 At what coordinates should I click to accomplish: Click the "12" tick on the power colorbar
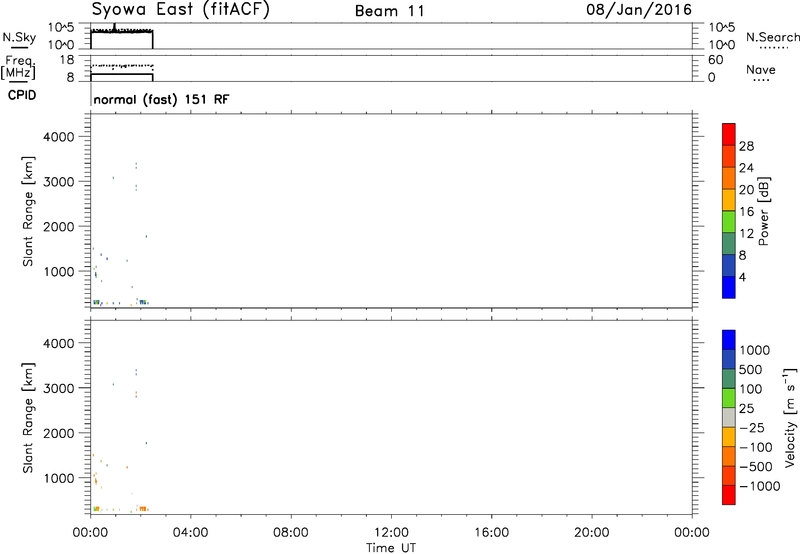[x=746, y=234]
